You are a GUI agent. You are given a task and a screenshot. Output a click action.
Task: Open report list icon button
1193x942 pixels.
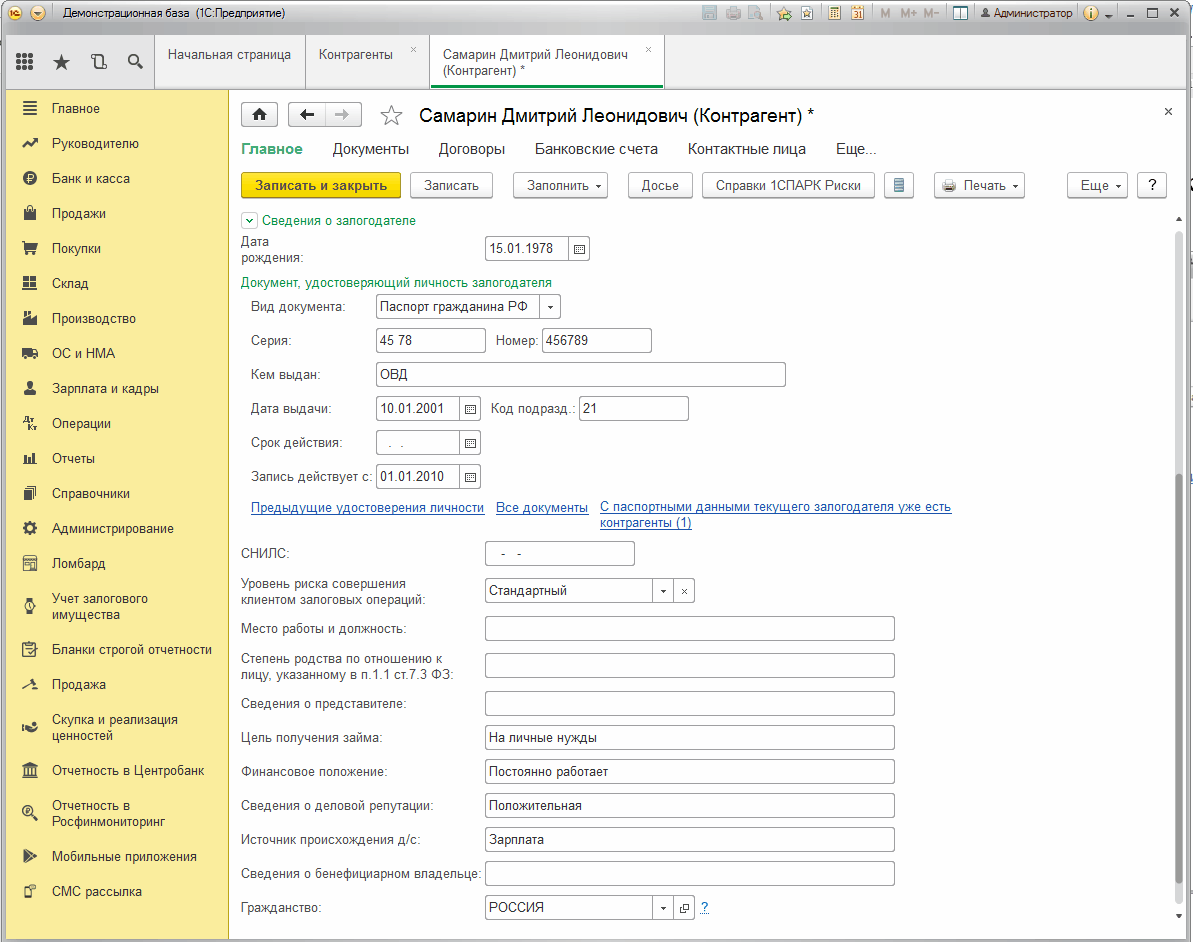[899, 186]
